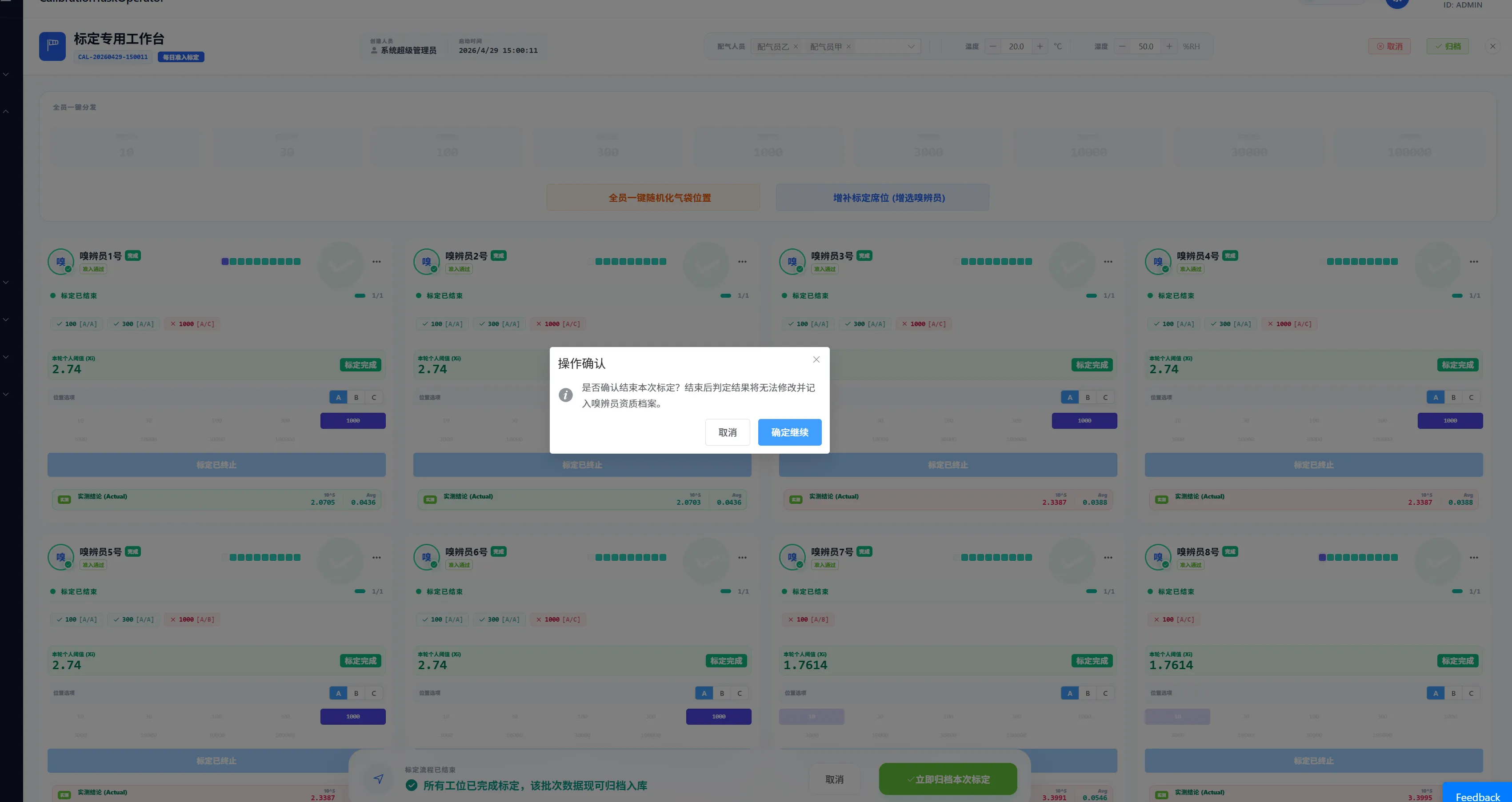Click the paper-plane icon in bottom bar

point(378,779)
